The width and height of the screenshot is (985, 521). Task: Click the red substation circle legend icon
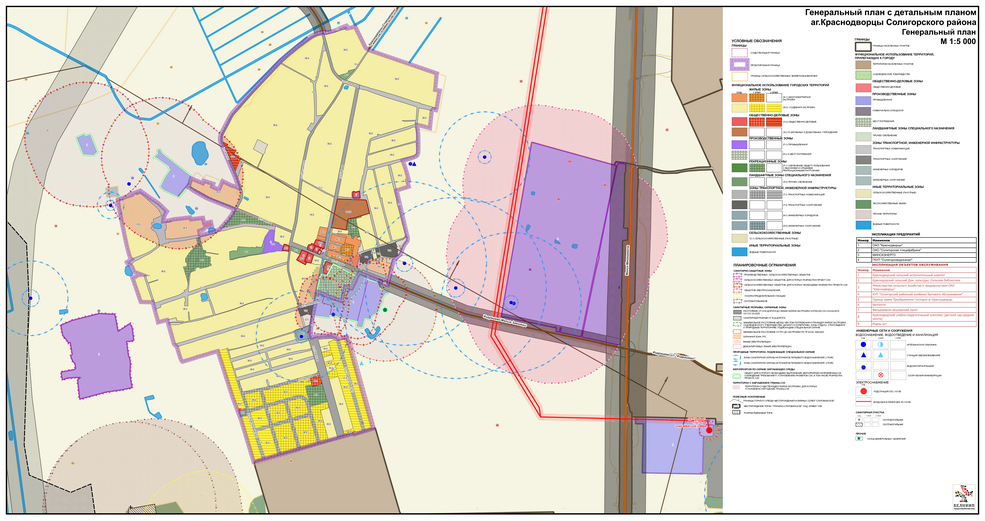point(863,391)
